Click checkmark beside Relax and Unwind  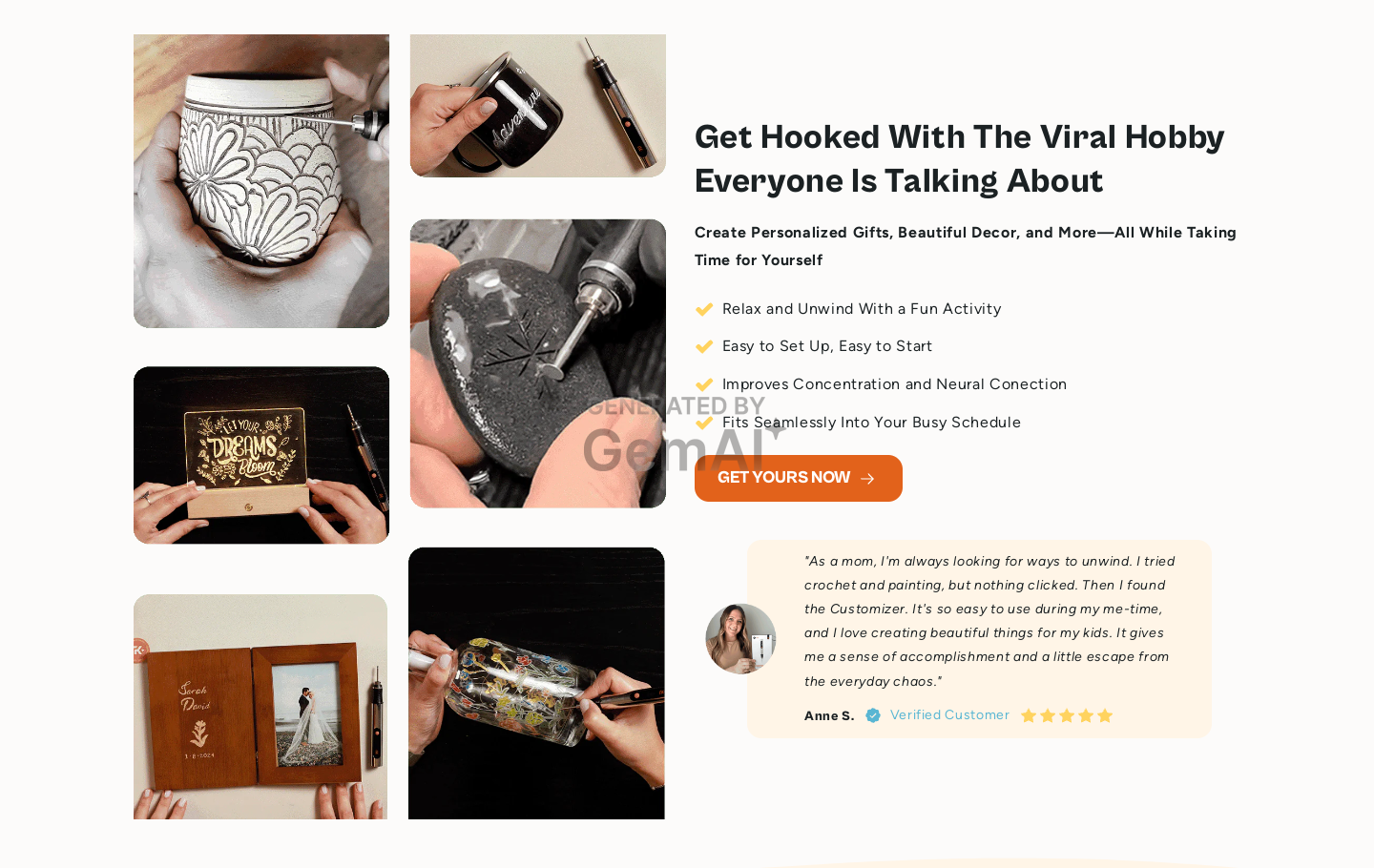(704, 309)
